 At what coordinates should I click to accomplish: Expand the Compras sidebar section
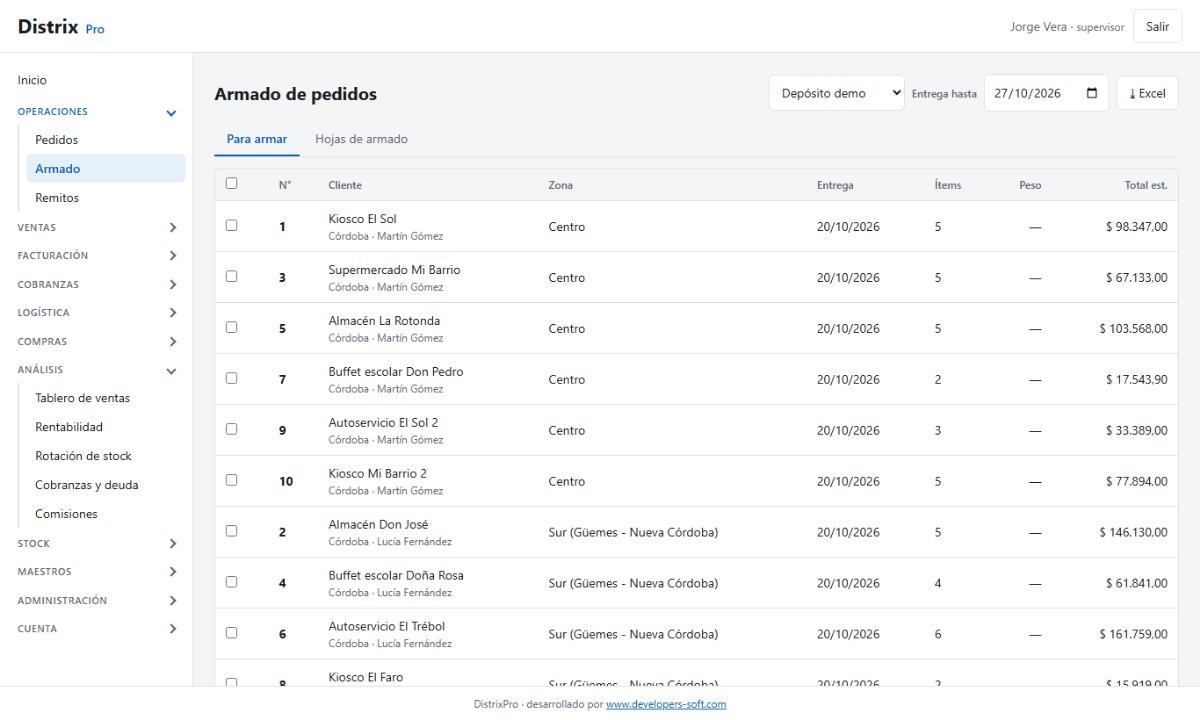pos(98,342)
